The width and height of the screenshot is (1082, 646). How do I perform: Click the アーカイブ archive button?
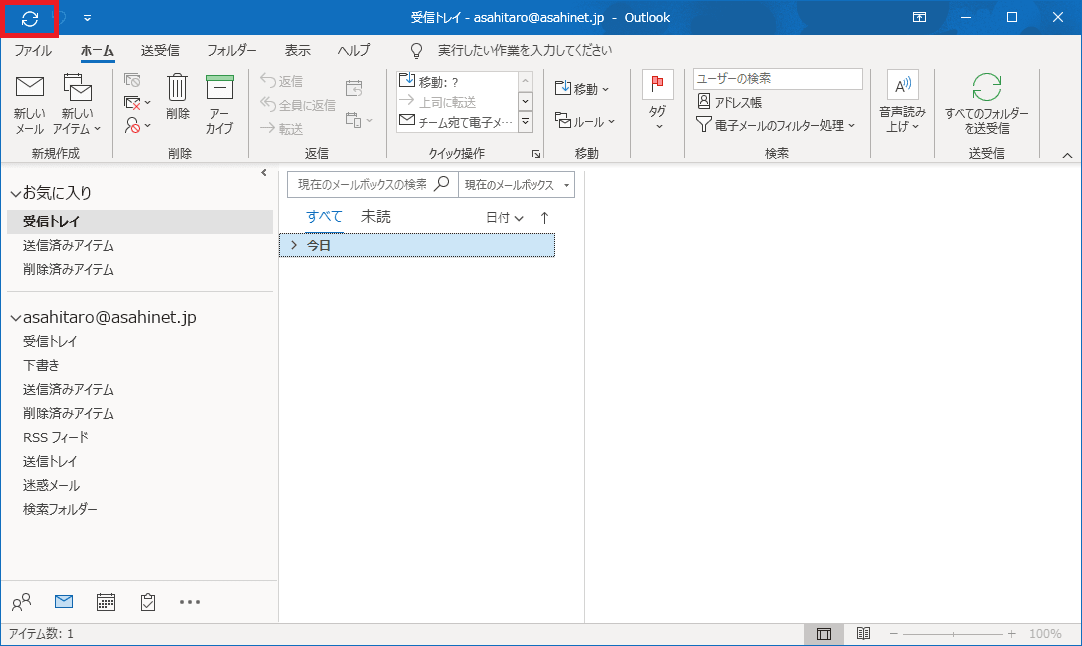click(219, 105)
